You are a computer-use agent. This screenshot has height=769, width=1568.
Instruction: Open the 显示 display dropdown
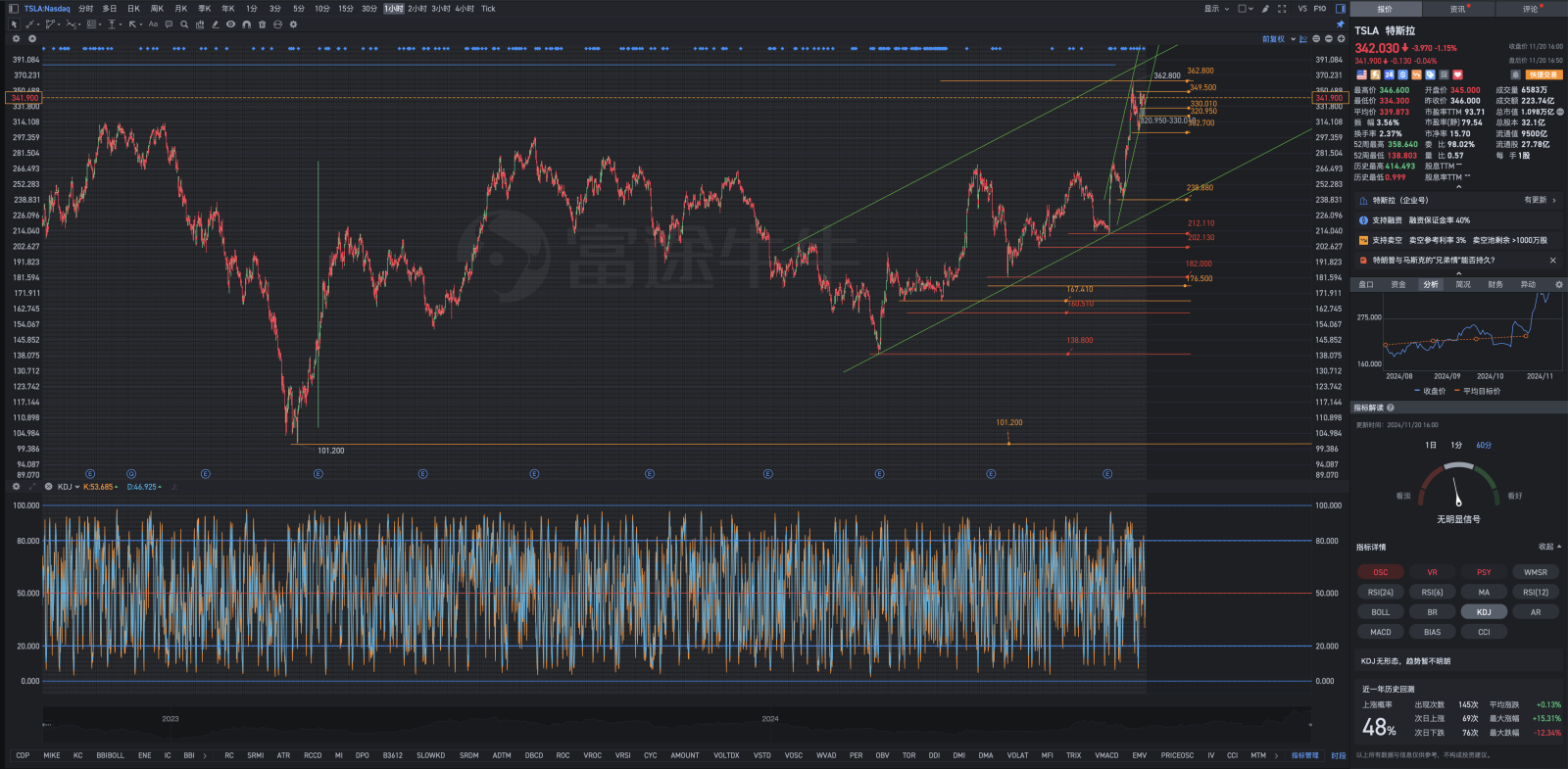[1216, 9]
